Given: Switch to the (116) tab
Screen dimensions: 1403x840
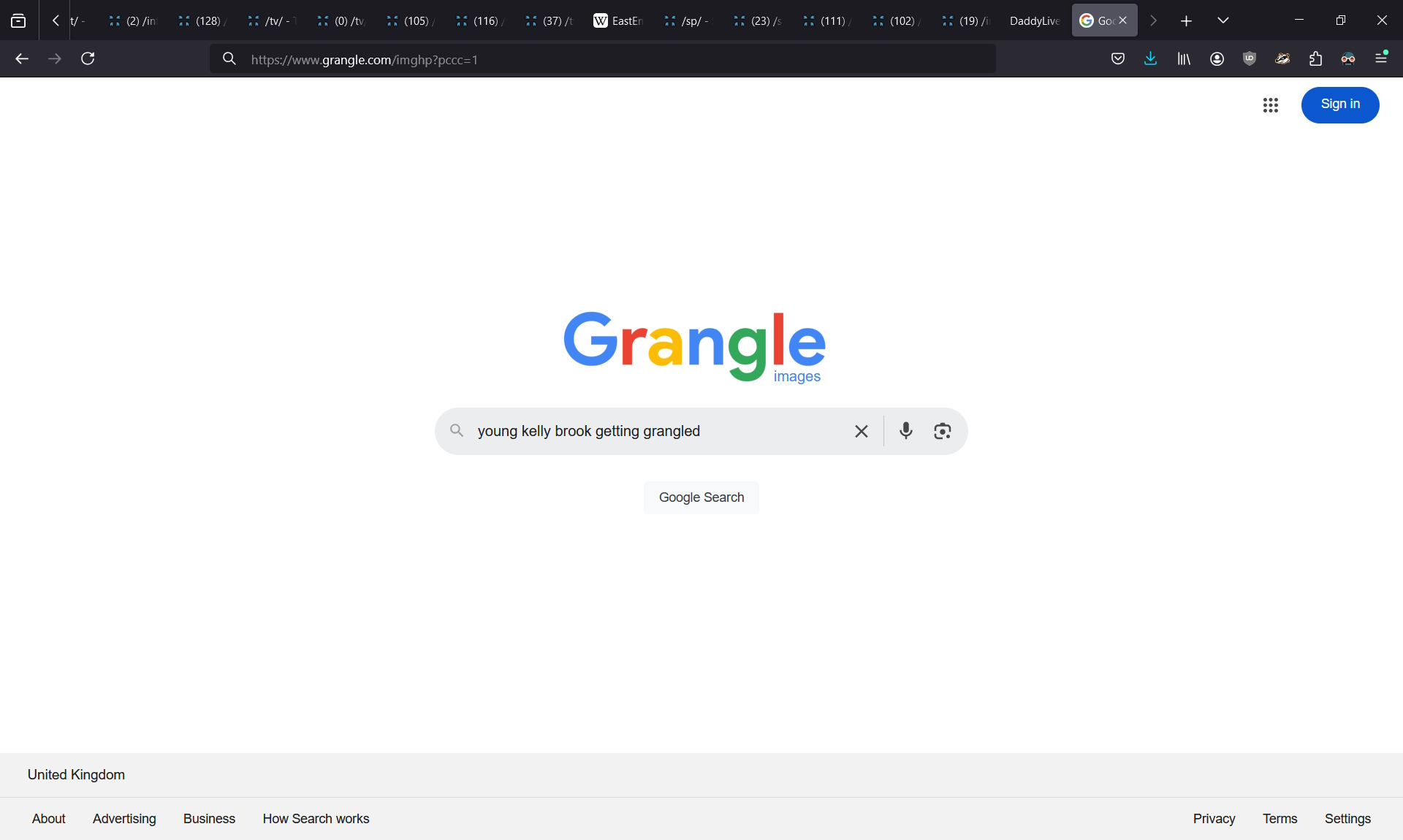Looking at the screenshot, I should pyautogui.click(x=479, y=20).
